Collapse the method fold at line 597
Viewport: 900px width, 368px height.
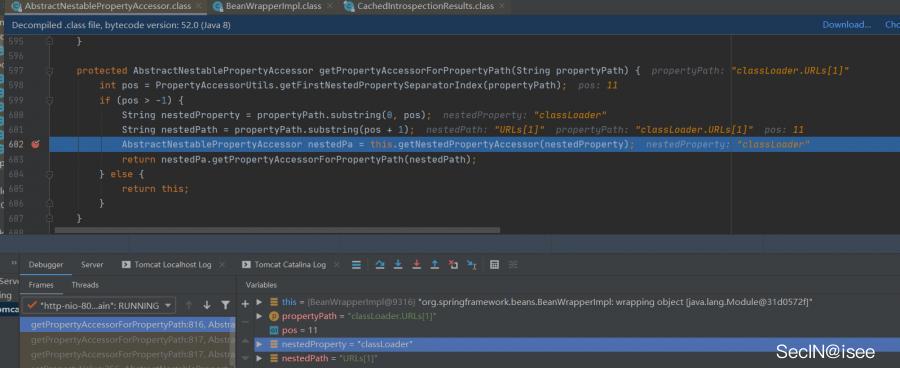(x=49, y=71)
